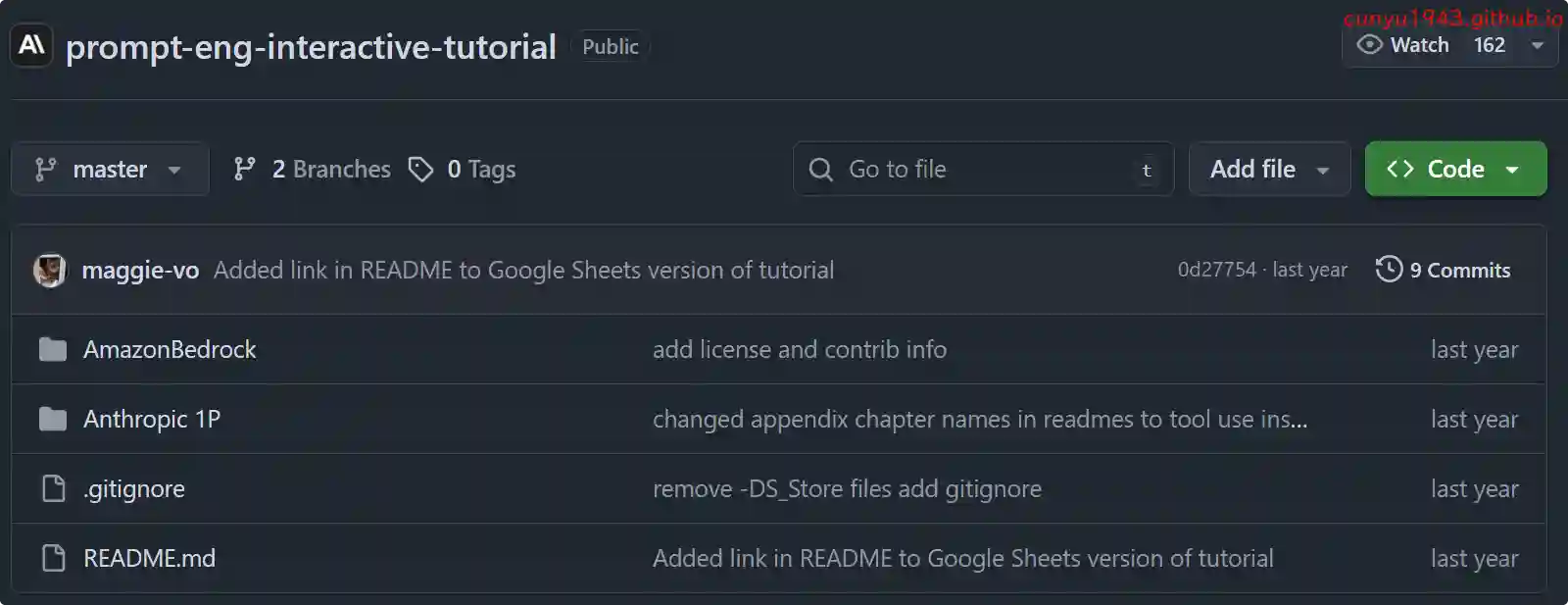Open the green Code dropdown
The height and width of the screenshot is (605, 1568).
[x=1455, y=170]
